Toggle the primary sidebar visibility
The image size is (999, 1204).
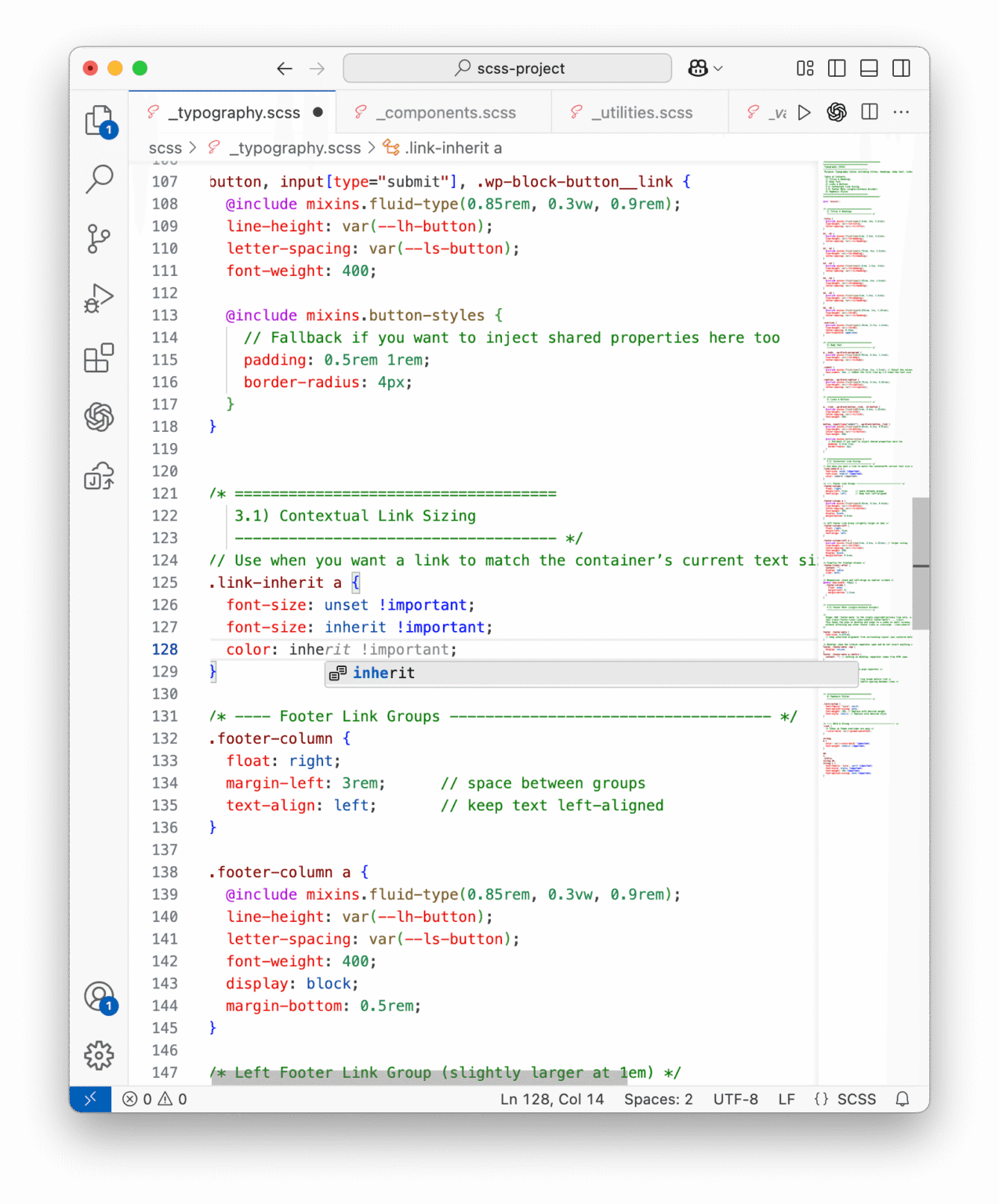(x=837, y=68)
